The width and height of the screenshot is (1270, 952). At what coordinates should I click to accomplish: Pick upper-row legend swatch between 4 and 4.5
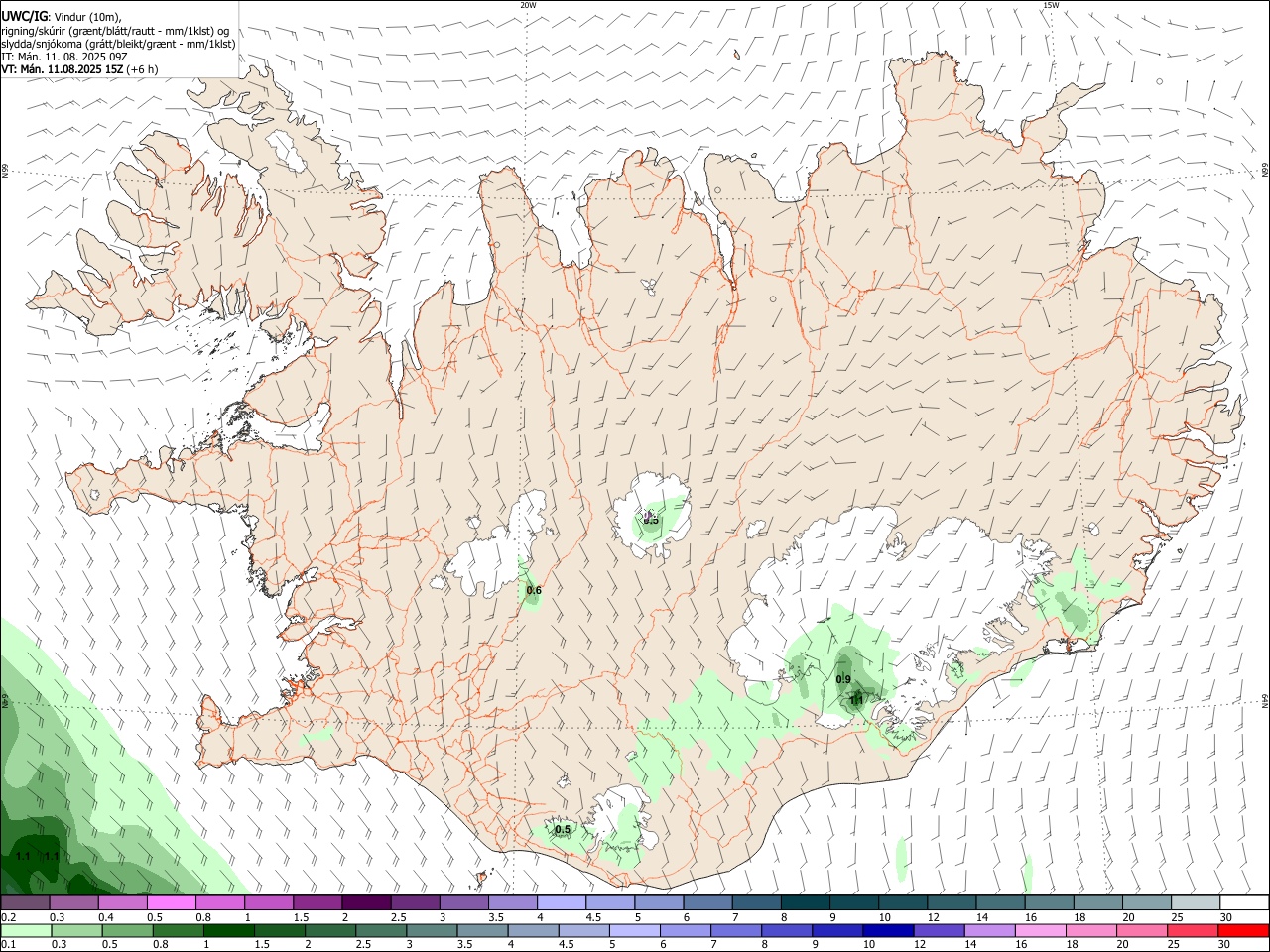coord(561,903)
